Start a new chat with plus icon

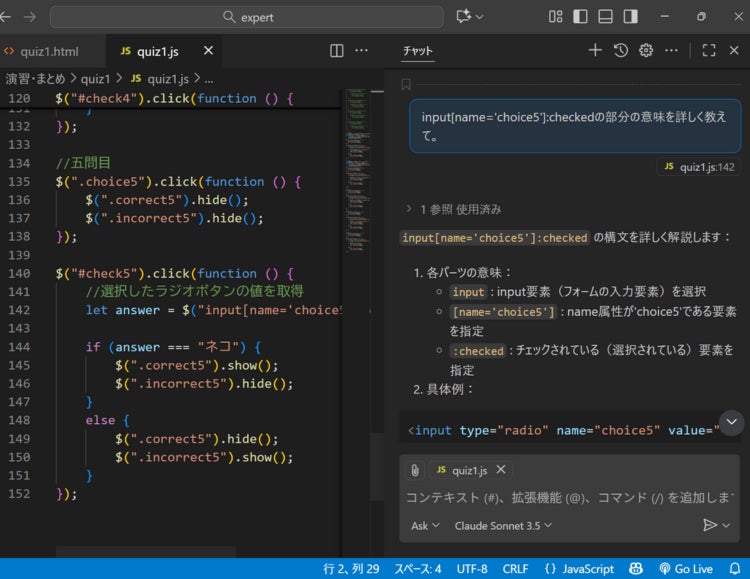click(595, 50)
